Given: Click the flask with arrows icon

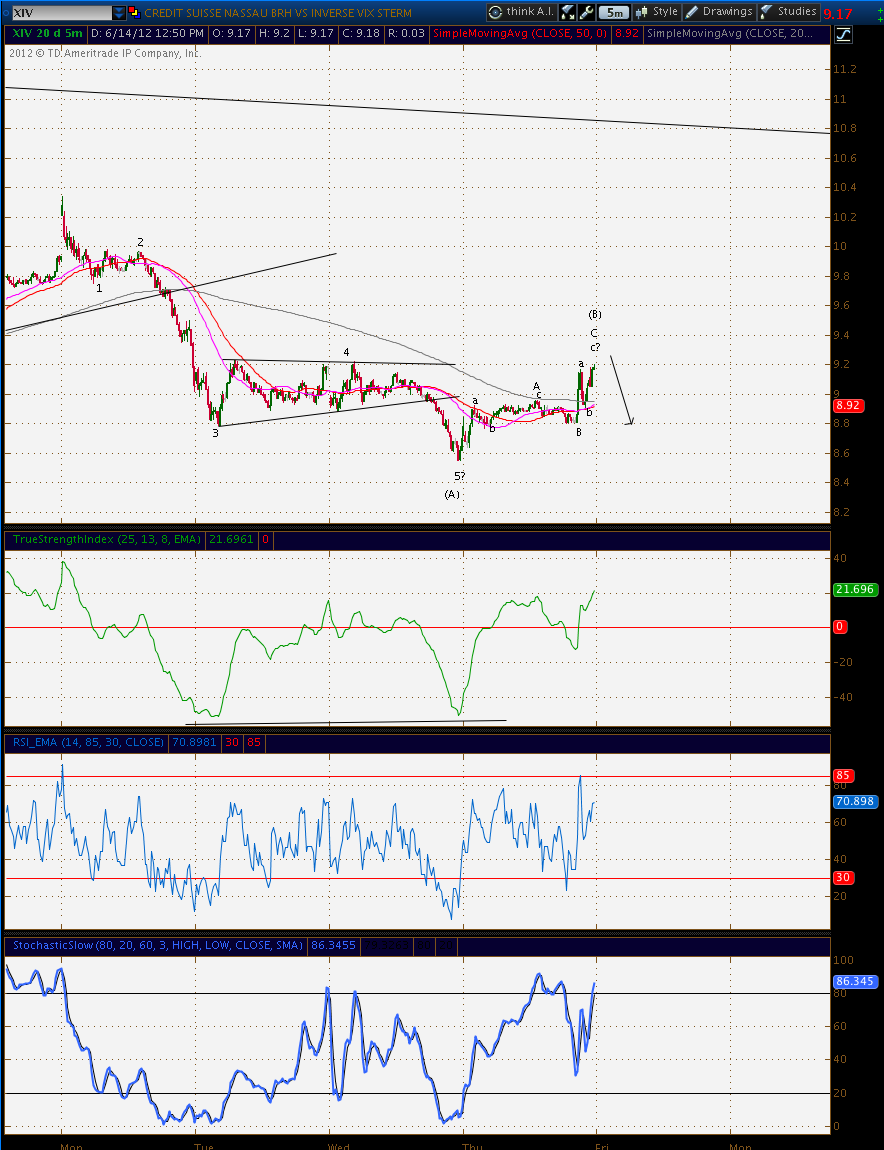Looking at the screenshot, I should 568,12.
